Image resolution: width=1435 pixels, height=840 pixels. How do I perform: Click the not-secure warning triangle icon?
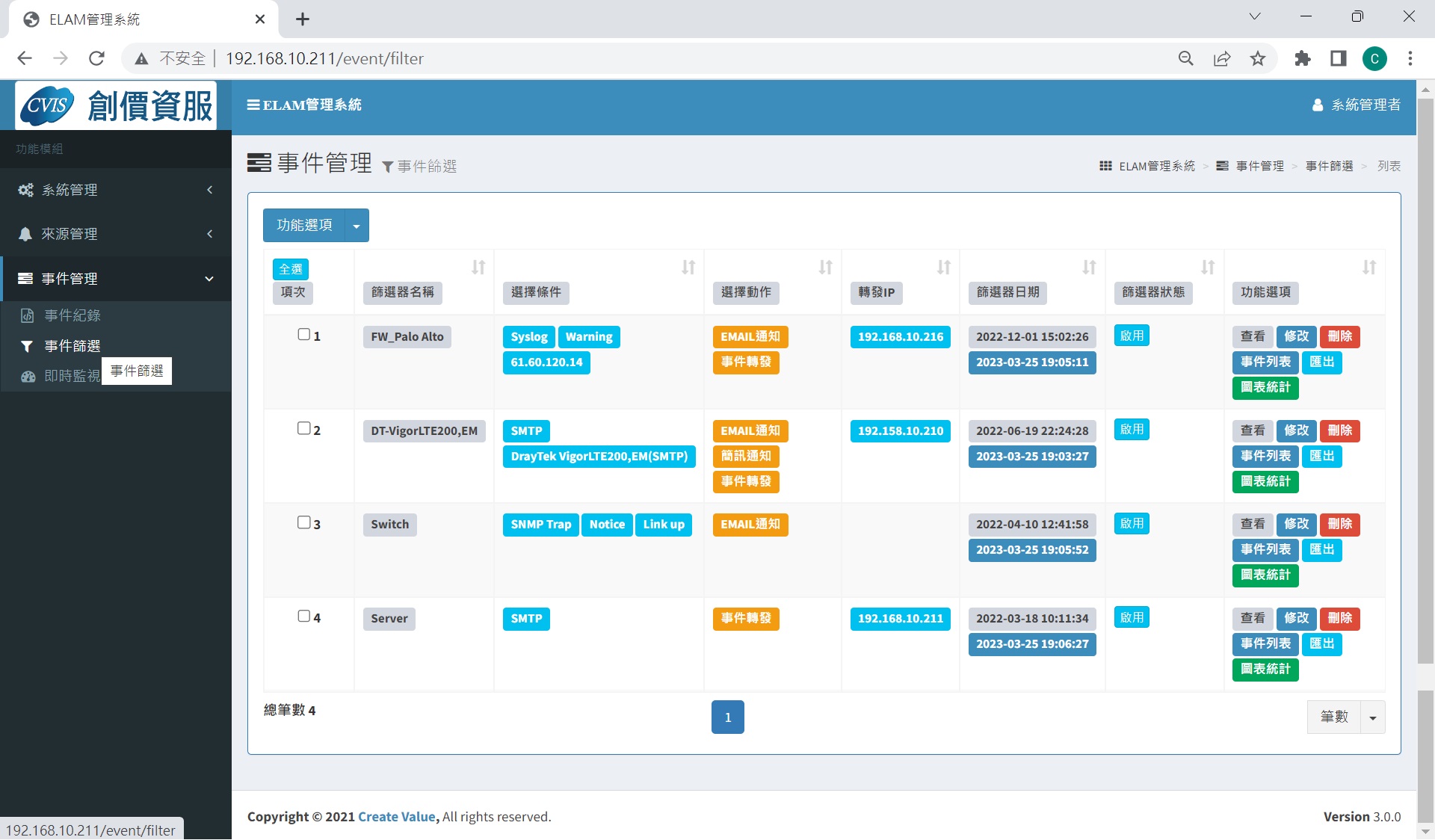141,58
